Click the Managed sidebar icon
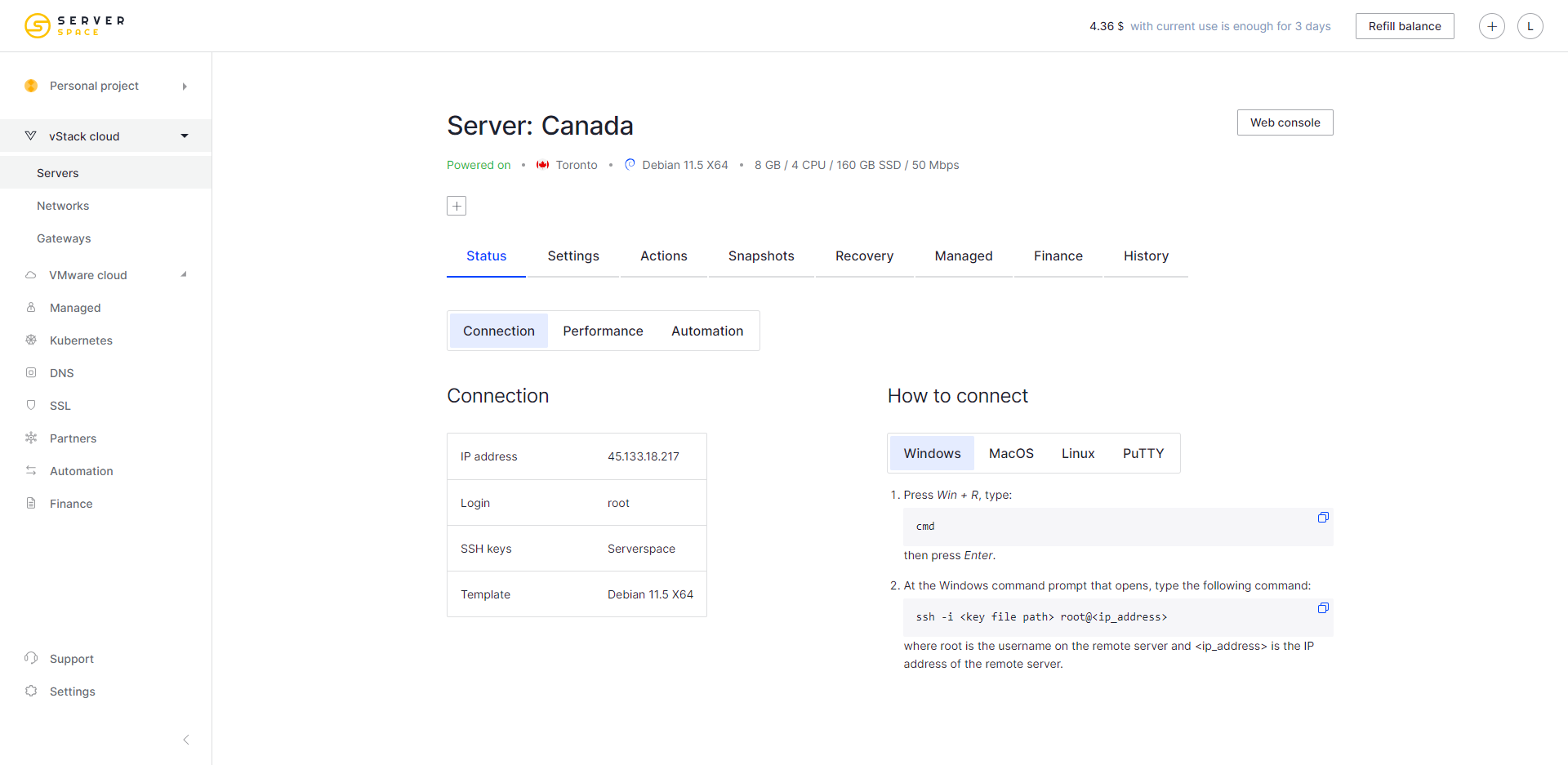Image resolution: width=1568 pixels, height=765 pixels. (31, 308)
